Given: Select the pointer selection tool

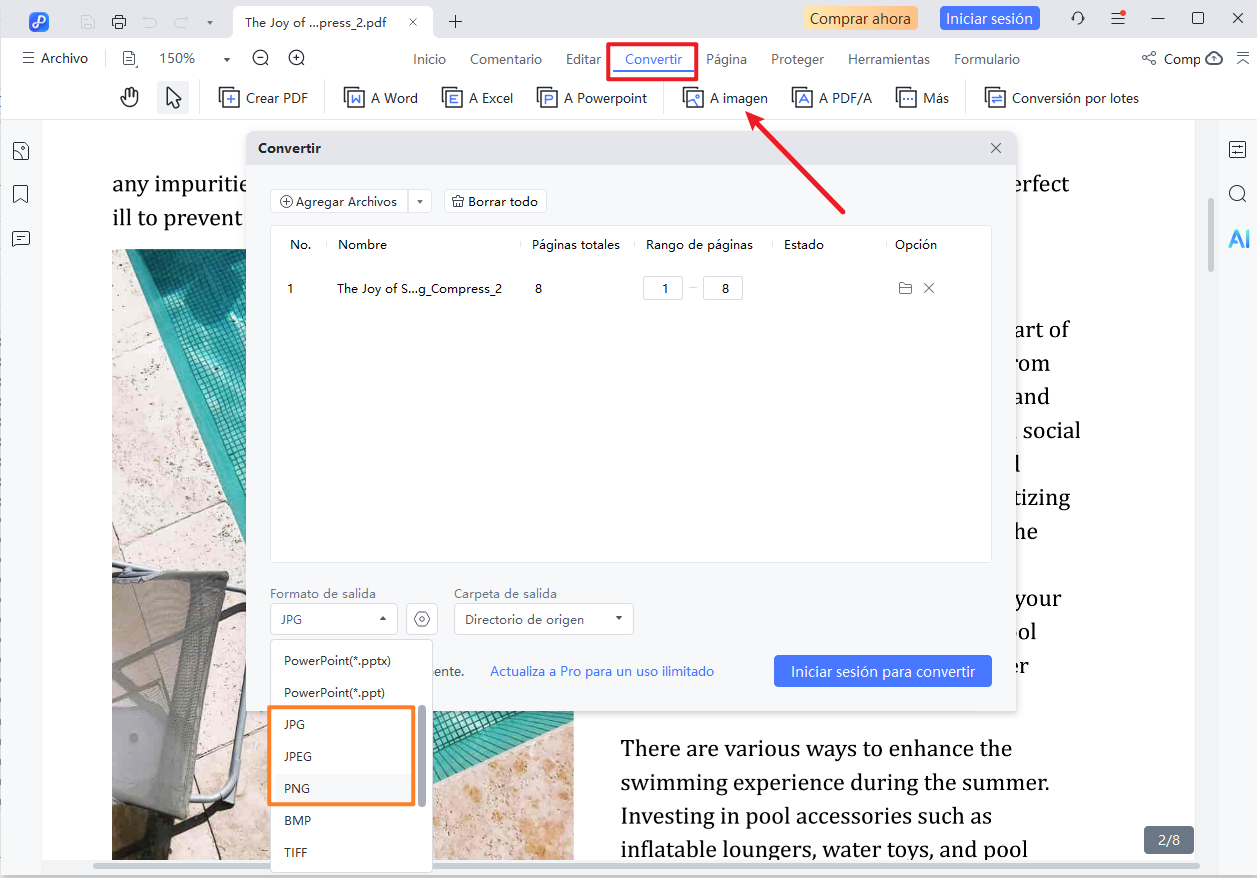Looking at the screenshot, I should click(x=172, y=96).
